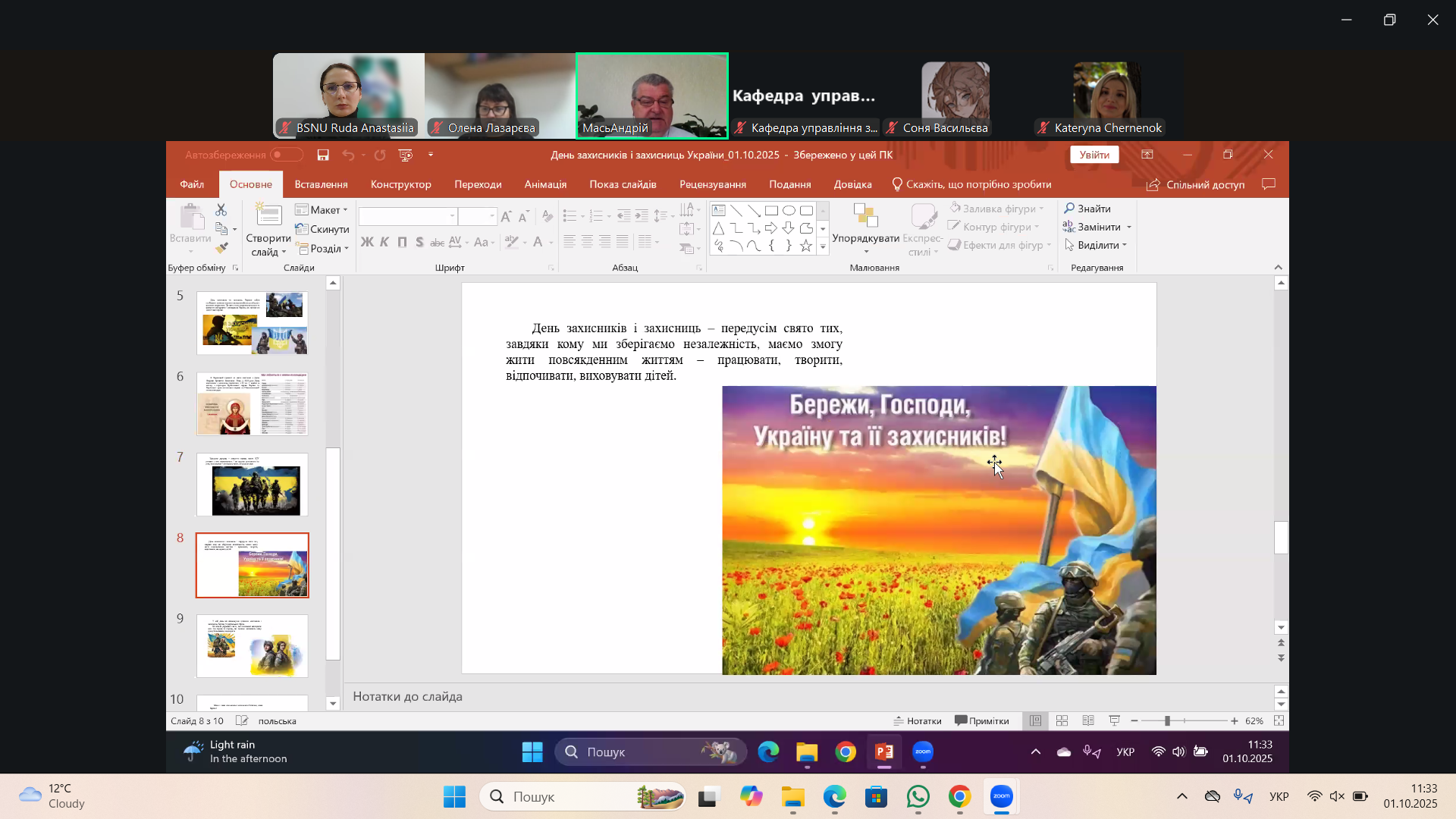
Task: Expand the Макет layout dropdown
Action: click(327, 210)
